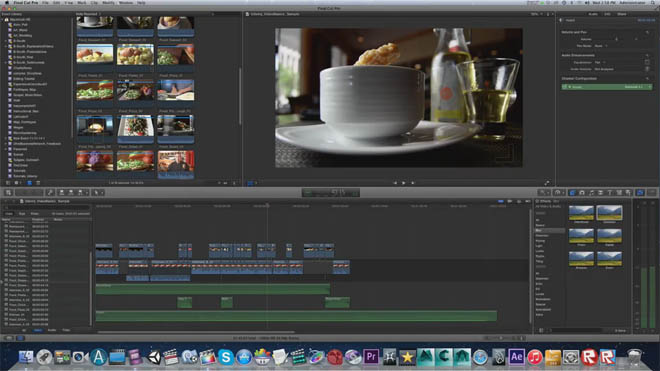The width and height of the screenshot is (660, 371).
Task: Adjust the Volume slider in inspector
Action: (616, 39)
